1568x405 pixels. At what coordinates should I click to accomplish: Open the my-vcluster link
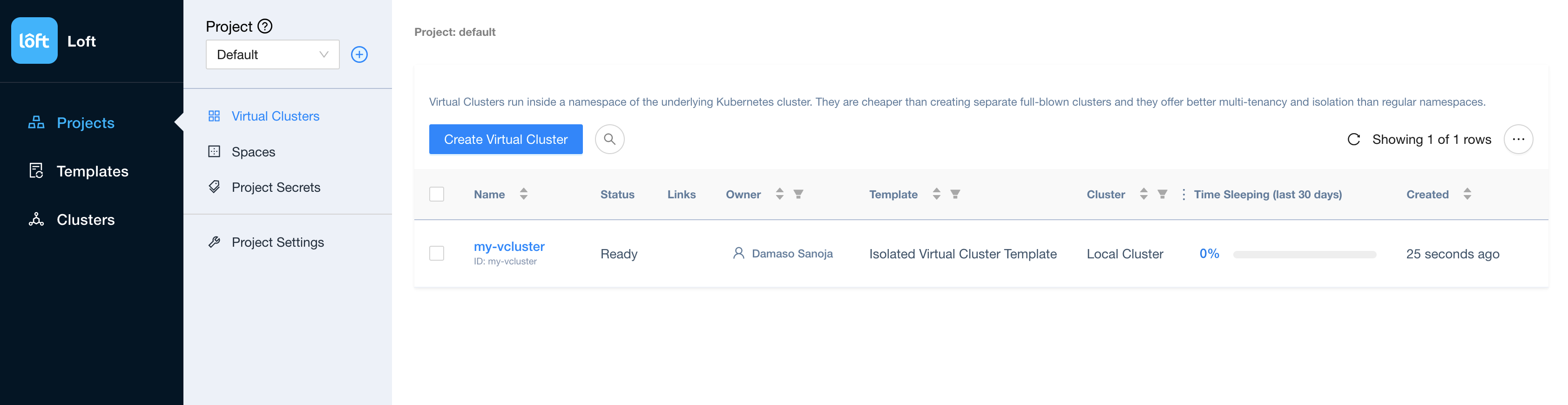[509, 247]
